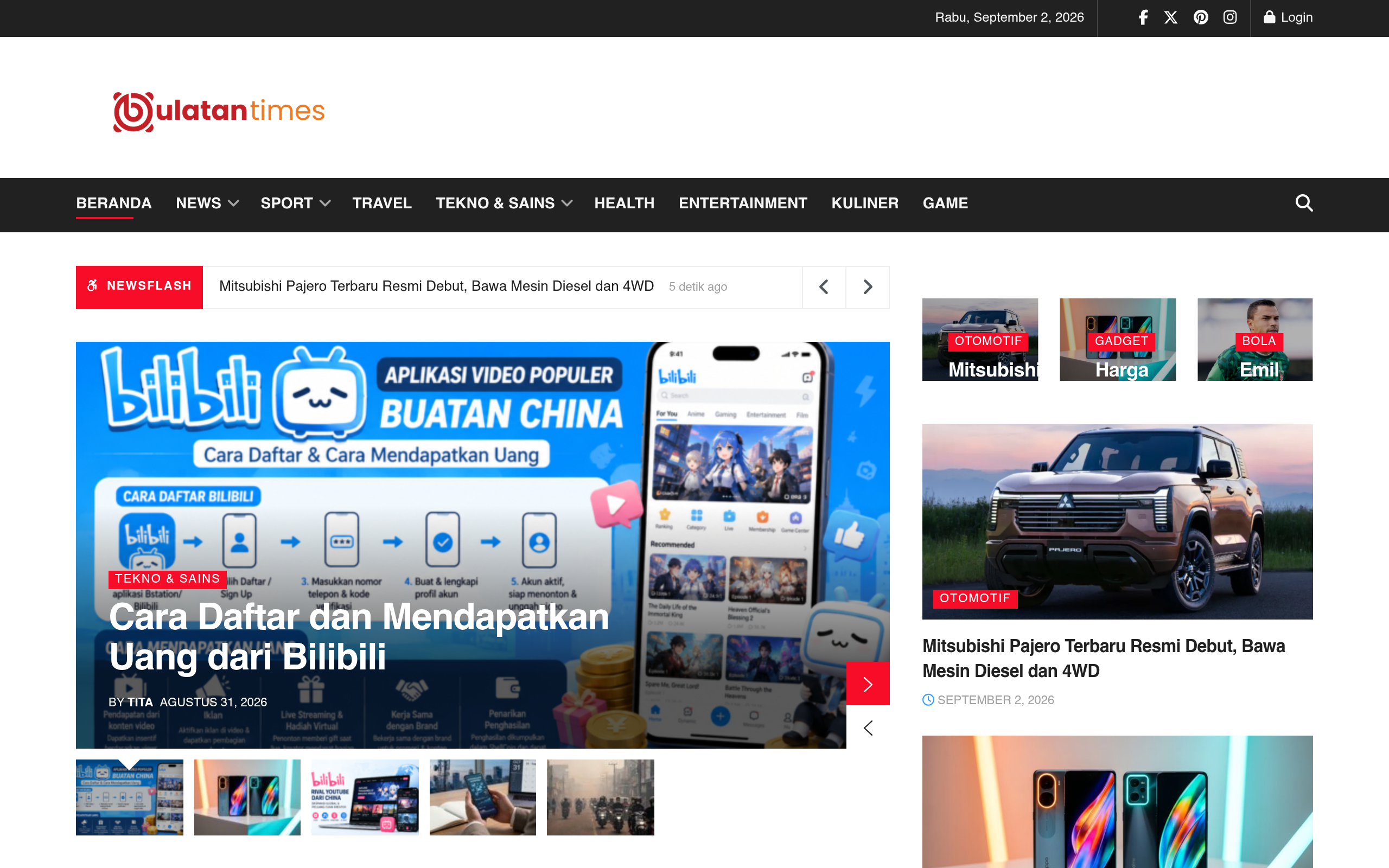Click September 2, 2026 article date
Image resolution: width=1389 pixels, height=868 pixels.
tap(995, 700)
